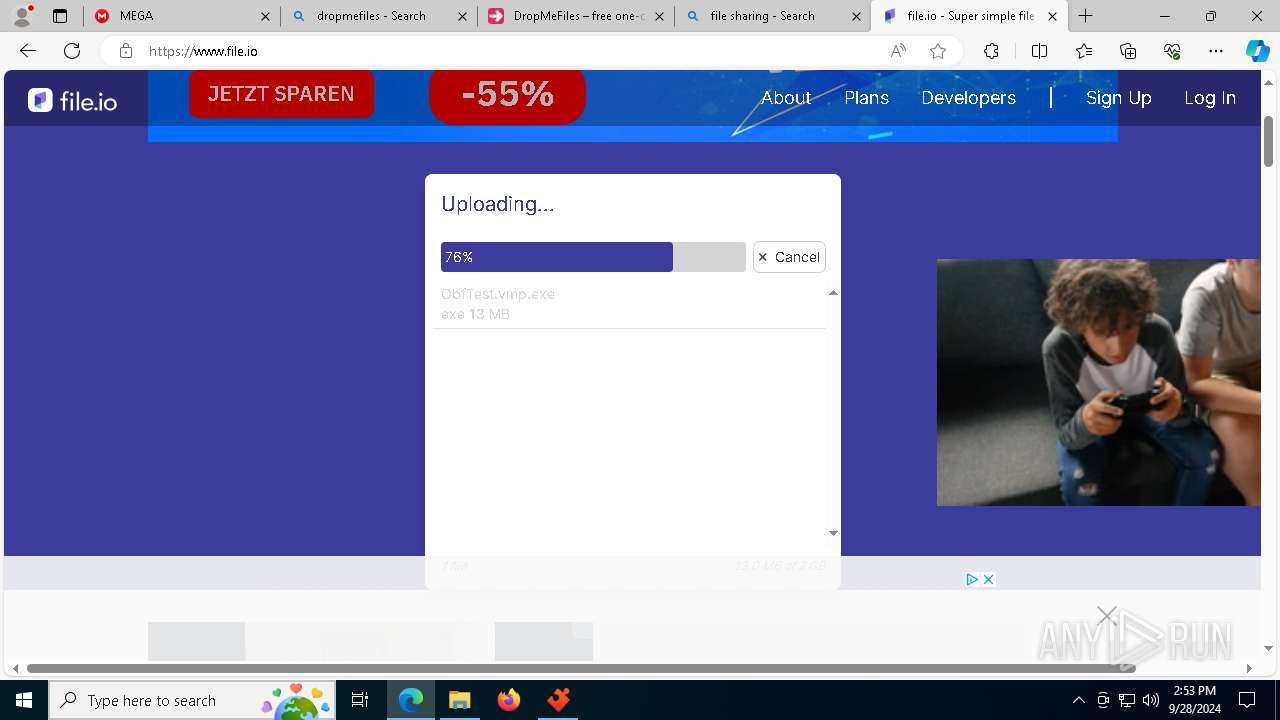Click the -55% ad badge
Image resolution: width=1280 pixels, height=720 pixels.
507,96
